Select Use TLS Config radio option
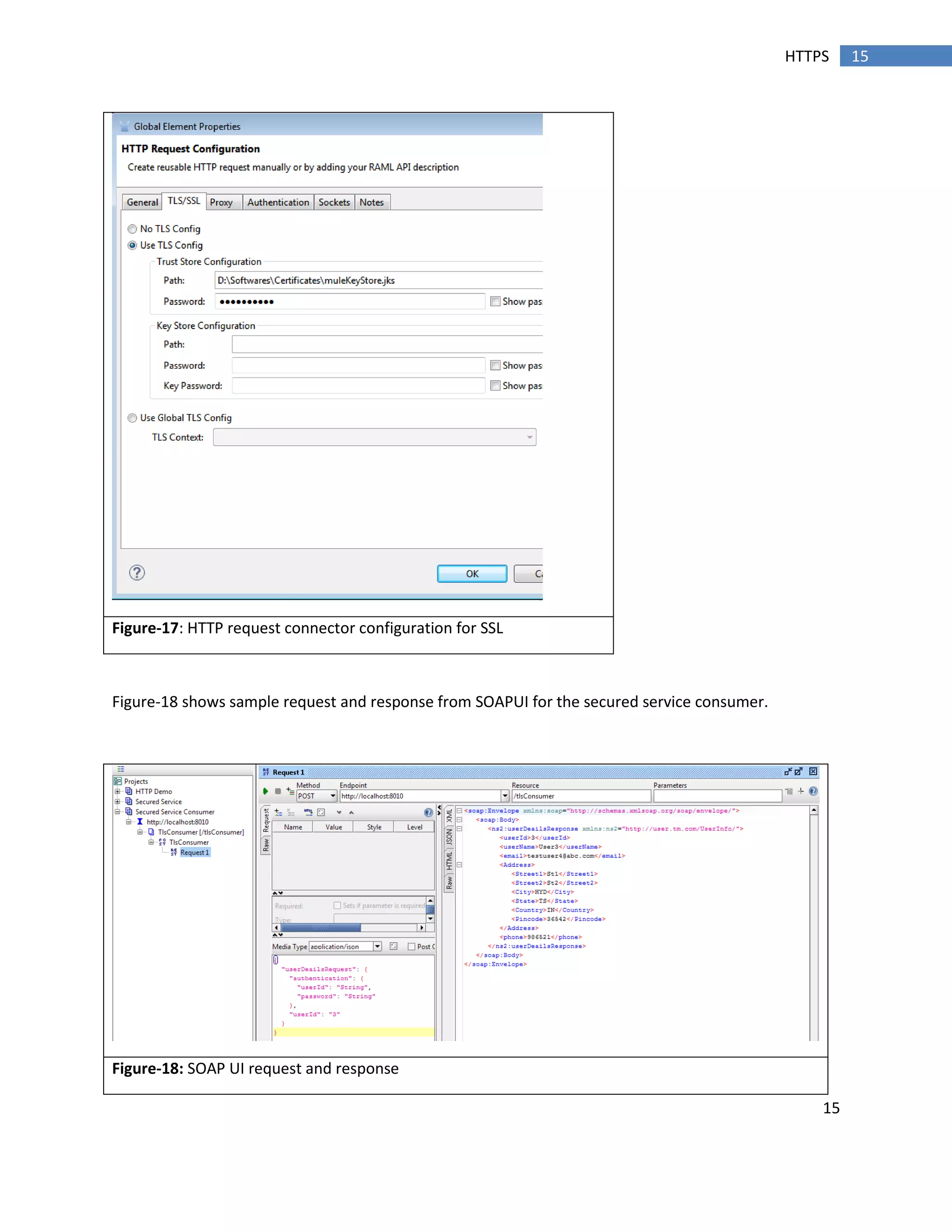 coord(132,245)
